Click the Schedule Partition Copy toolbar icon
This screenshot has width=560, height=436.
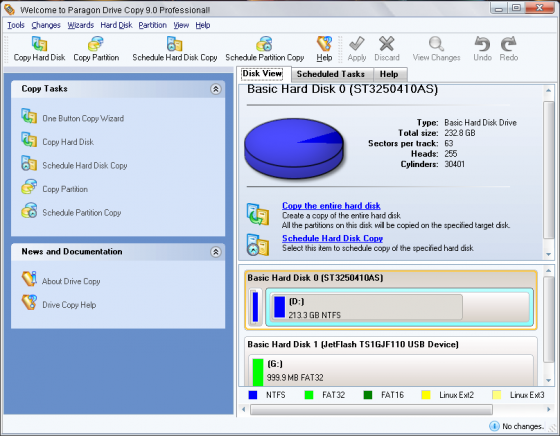click(264, 44)
